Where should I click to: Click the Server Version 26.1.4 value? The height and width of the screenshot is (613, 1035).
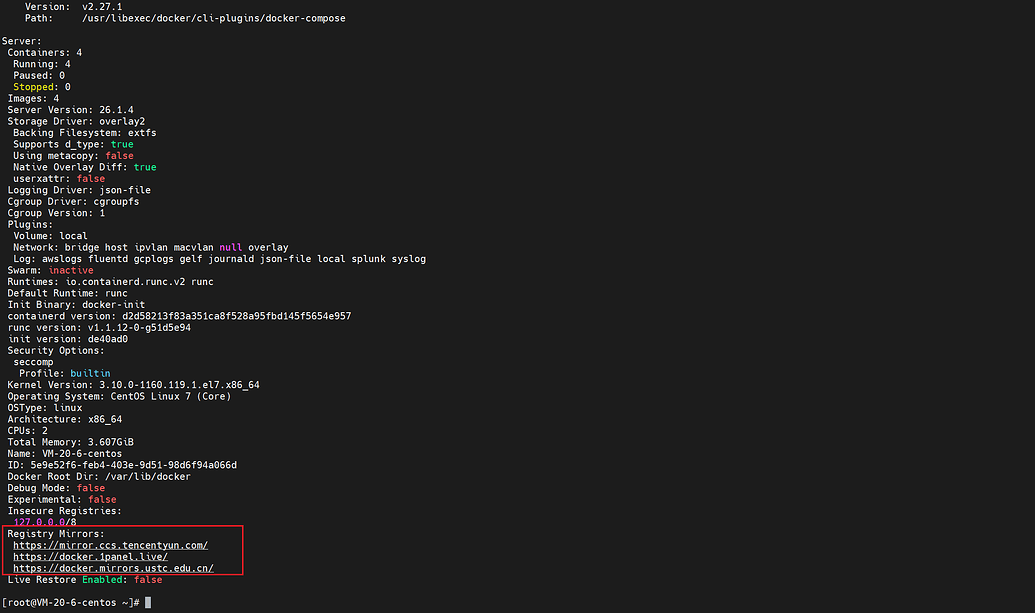click(116, 110)
